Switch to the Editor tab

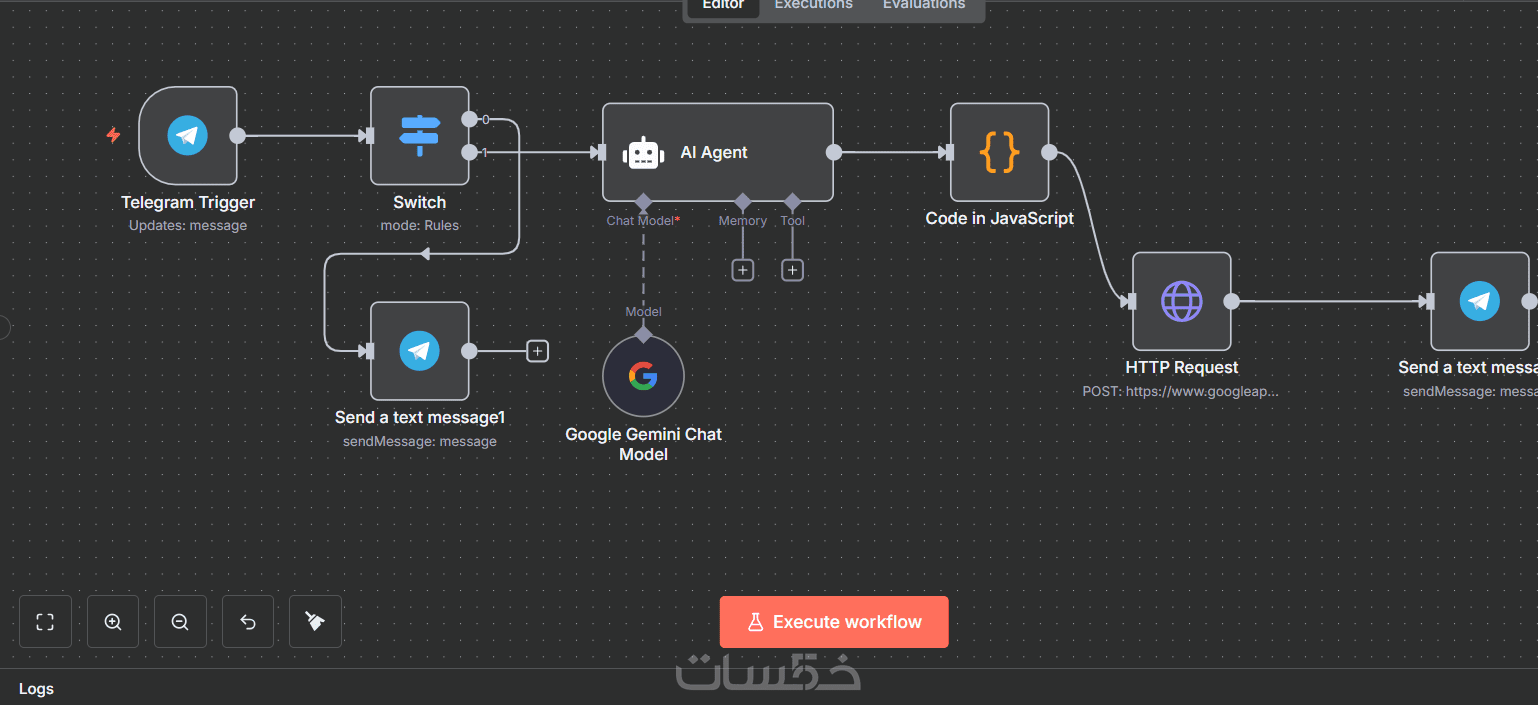723,5
